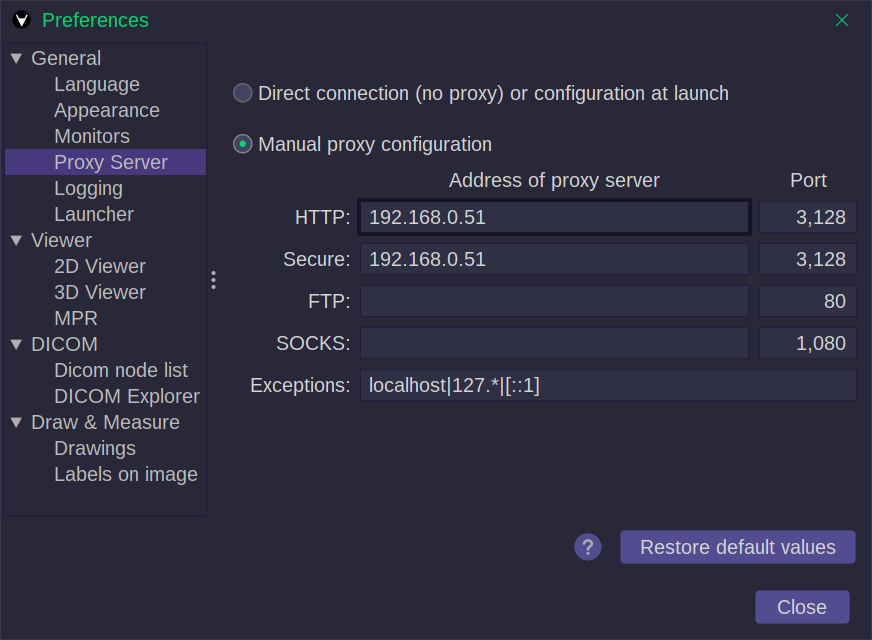
Task: Select Manual proxy configuration radio button
Action: (242, 144)
